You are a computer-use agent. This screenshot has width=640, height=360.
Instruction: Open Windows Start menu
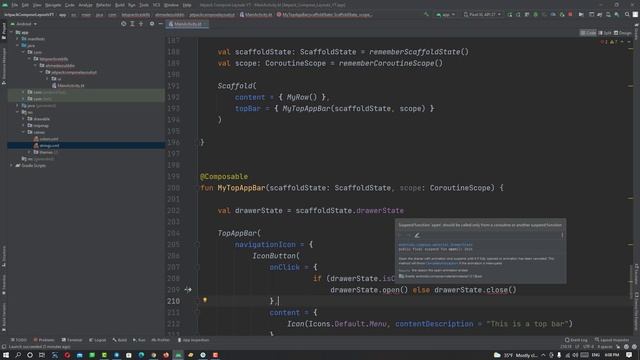tap(6, 355)
